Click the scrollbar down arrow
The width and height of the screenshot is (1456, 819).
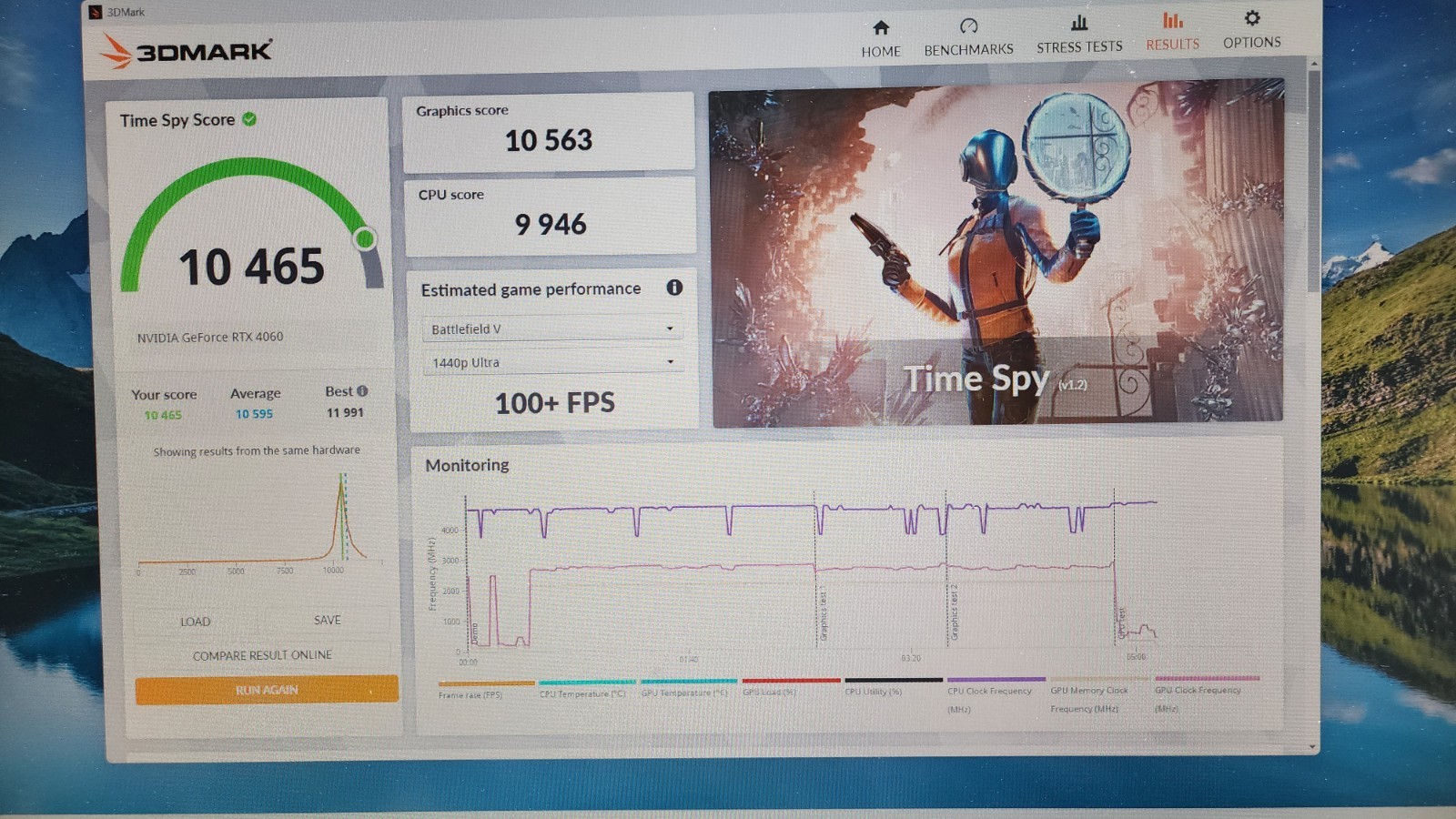(1312, 746)
